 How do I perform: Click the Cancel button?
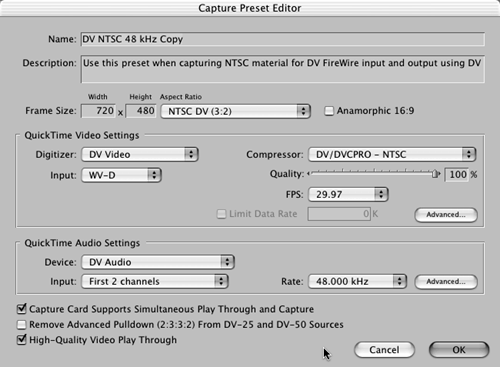(x=384, y=350)
